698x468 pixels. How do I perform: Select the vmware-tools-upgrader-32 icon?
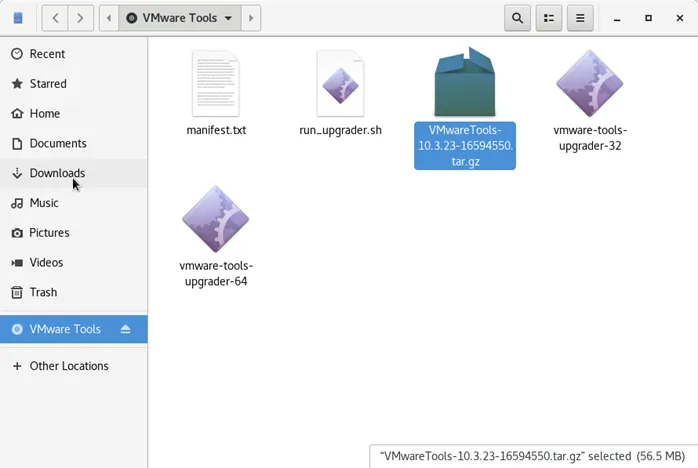pos(590,83)
